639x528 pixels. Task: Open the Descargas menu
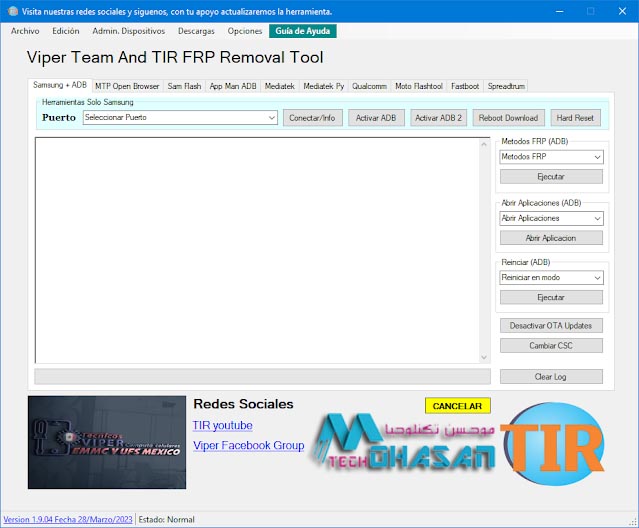196,31
